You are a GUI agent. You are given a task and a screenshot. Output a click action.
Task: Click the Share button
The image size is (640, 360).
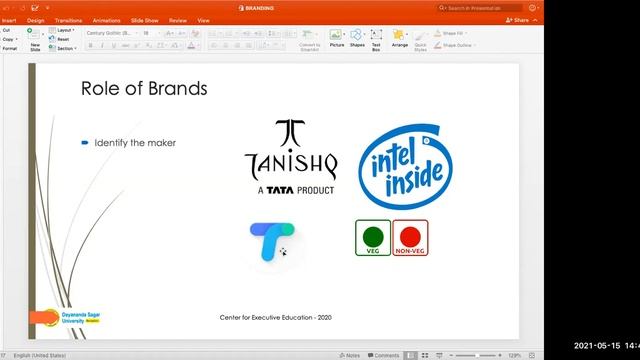point(518,20)
